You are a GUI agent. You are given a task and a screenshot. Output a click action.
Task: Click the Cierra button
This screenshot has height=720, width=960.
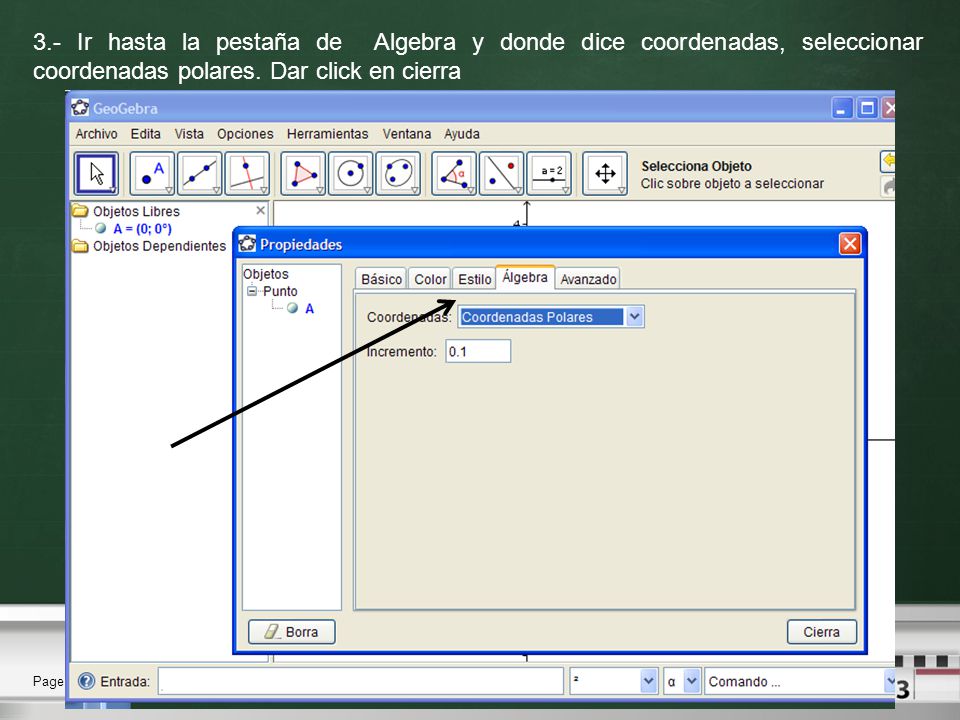(x=821, y=632)
